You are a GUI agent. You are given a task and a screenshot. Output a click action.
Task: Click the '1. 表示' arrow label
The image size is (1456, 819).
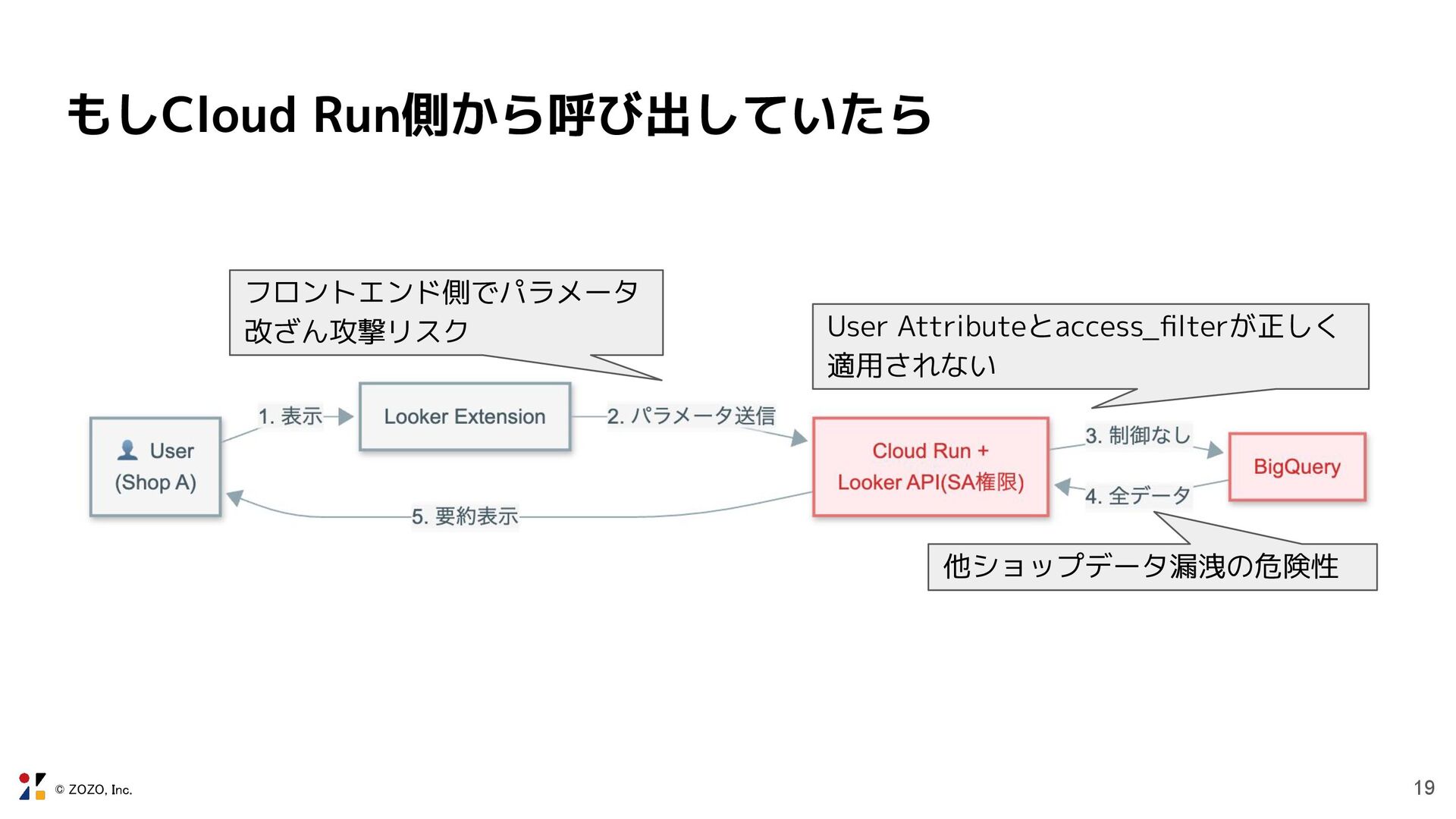coord(290,416)
